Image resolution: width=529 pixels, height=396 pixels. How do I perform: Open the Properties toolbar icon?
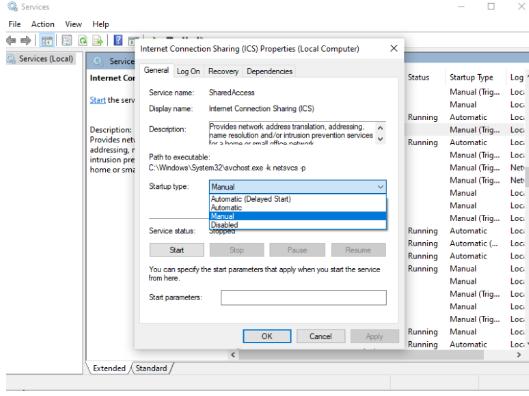(67, 41)
